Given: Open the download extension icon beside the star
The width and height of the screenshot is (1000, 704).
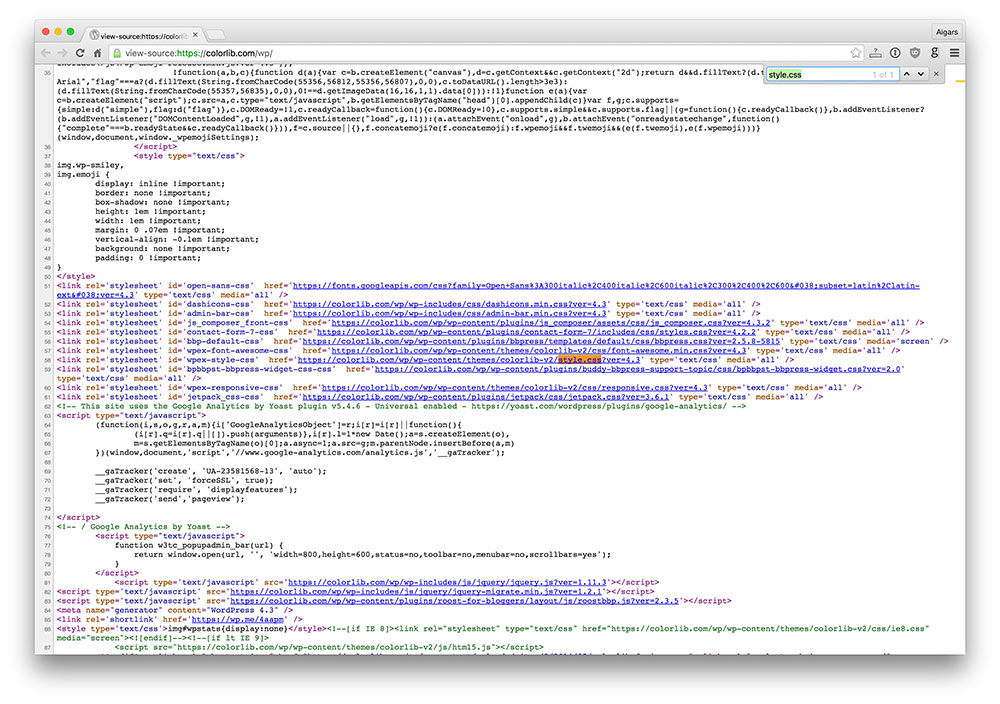Looking at the screenshot, I should [x=876, y=53].
